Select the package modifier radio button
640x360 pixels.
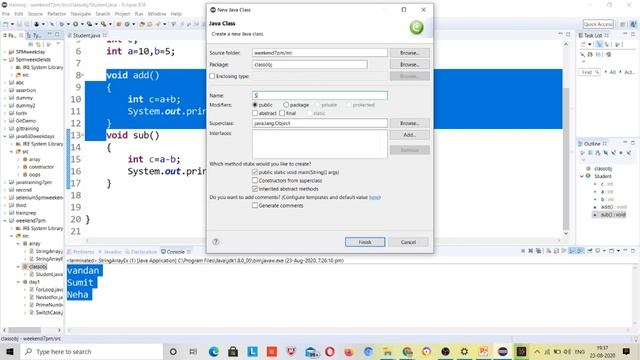click(286, 105)
